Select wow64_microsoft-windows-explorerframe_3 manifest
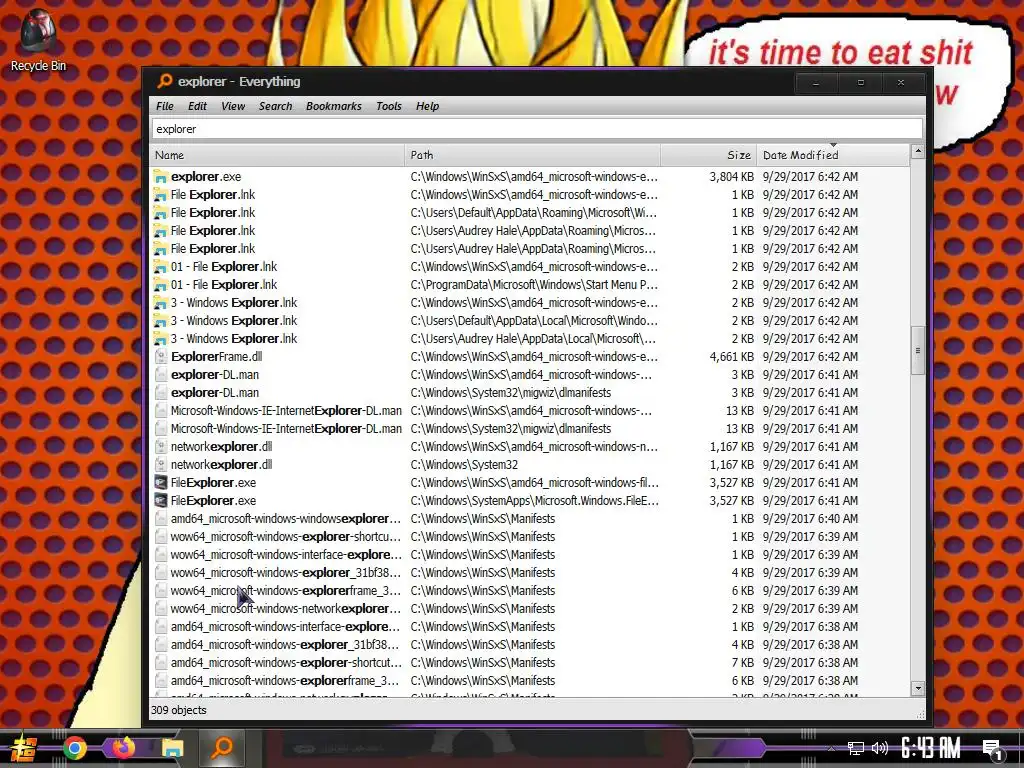 click(285, 590)
